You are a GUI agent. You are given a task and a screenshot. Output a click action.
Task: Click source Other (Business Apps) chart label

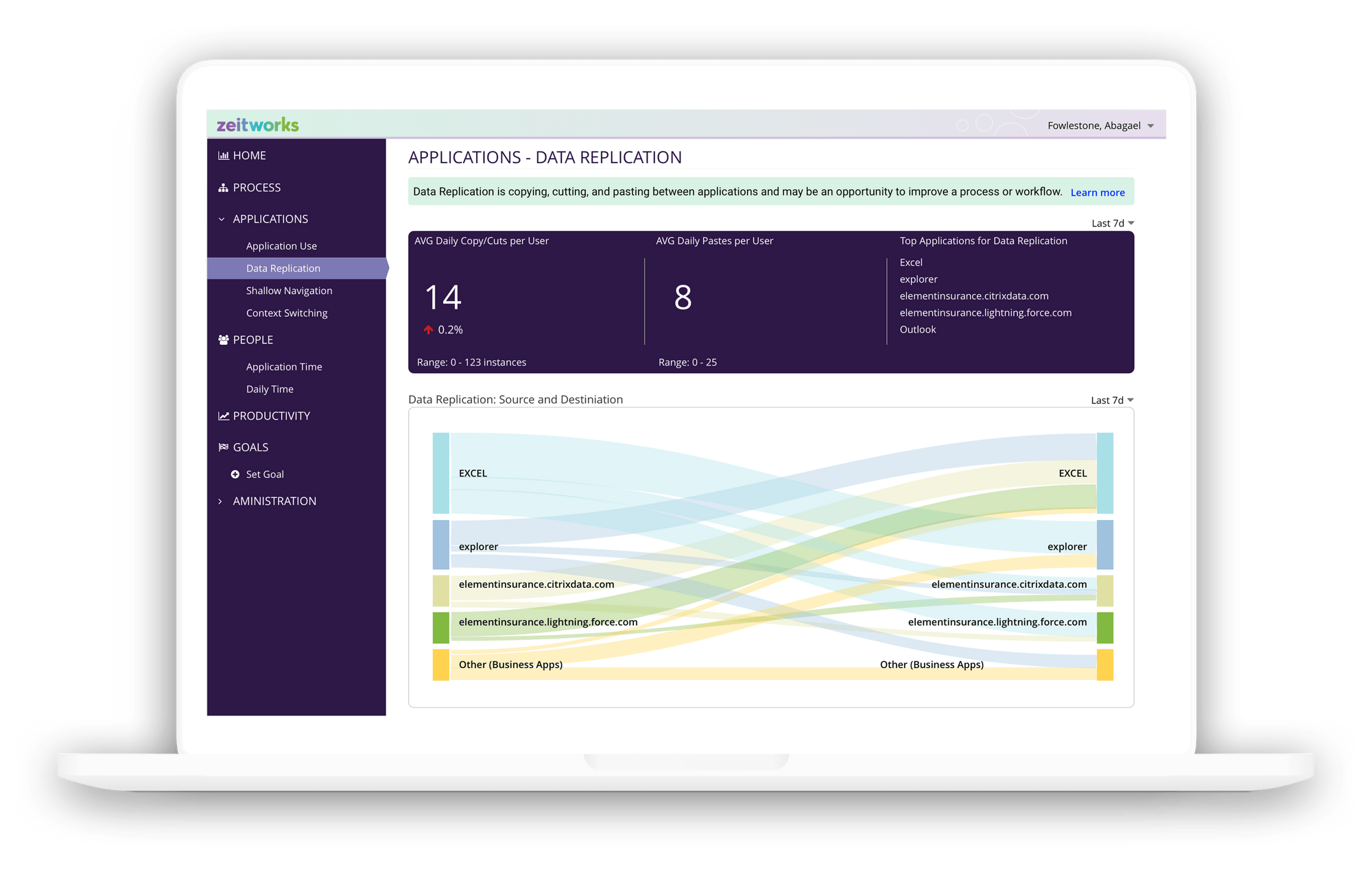pyautogui.click(x=510, y=665)
